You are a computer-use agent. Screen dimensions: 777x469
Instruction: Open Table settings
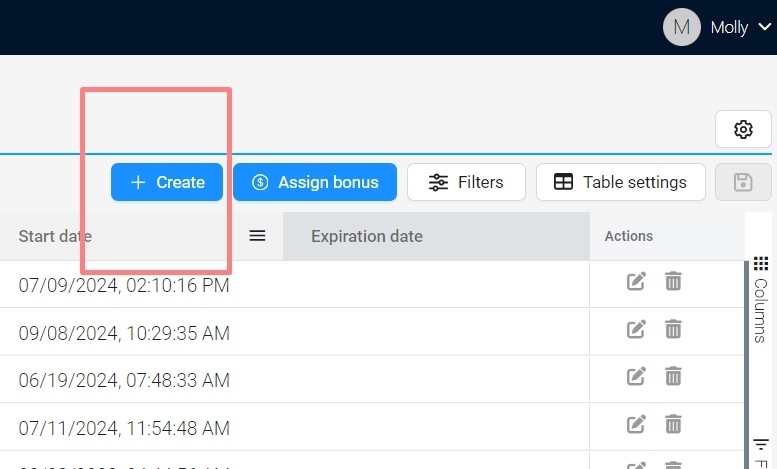coord(620,182)
